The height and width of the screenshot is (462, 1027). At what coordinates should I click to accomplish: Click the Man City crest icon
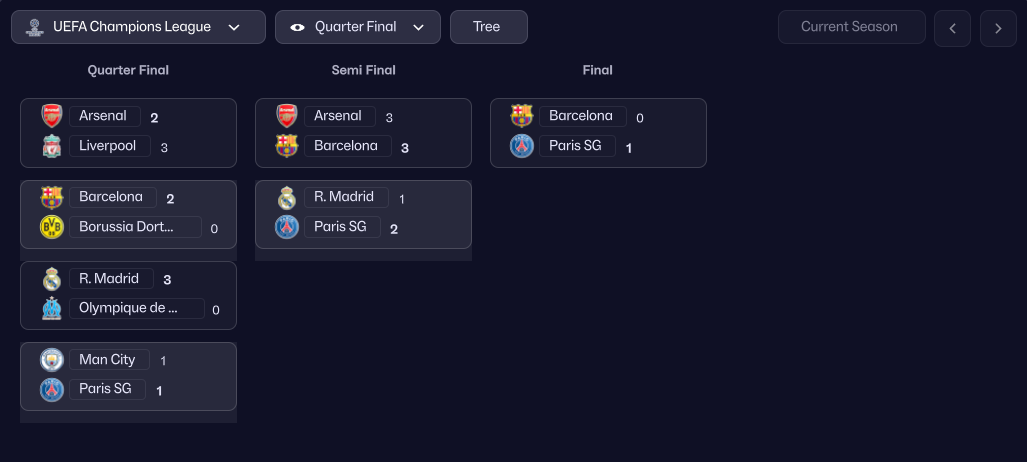click(x=52, y=360)
